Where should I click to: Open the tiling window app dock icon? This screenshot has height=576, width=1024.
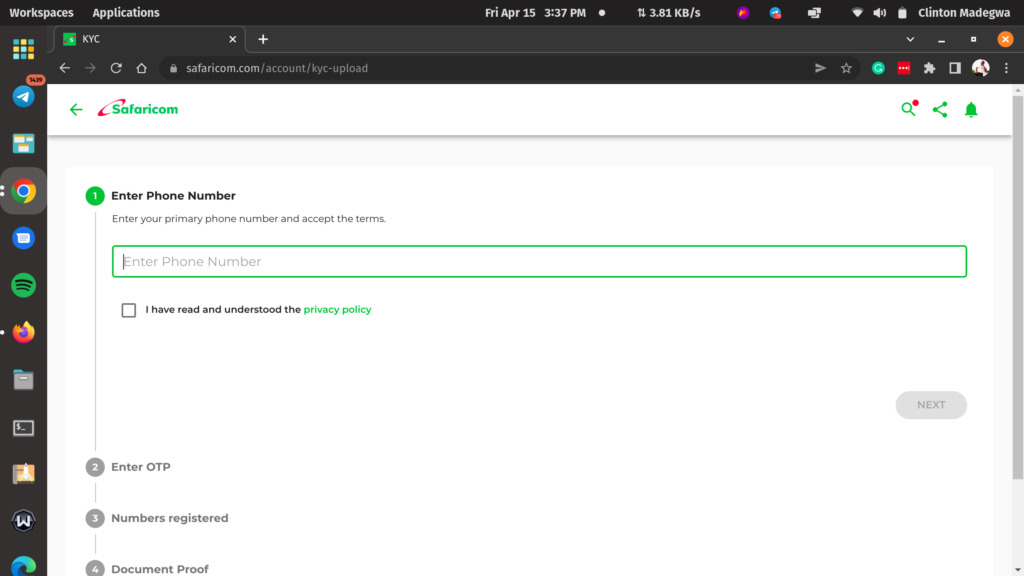(x=24, y=144)
